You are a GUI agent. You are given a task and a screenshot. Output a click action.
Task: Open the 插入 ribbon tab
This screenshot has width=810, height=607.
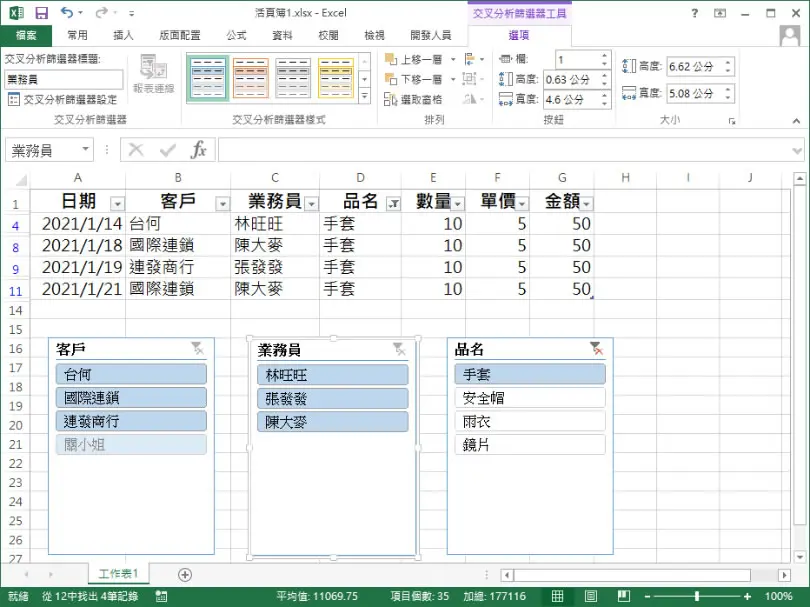[x=123, y=35]
